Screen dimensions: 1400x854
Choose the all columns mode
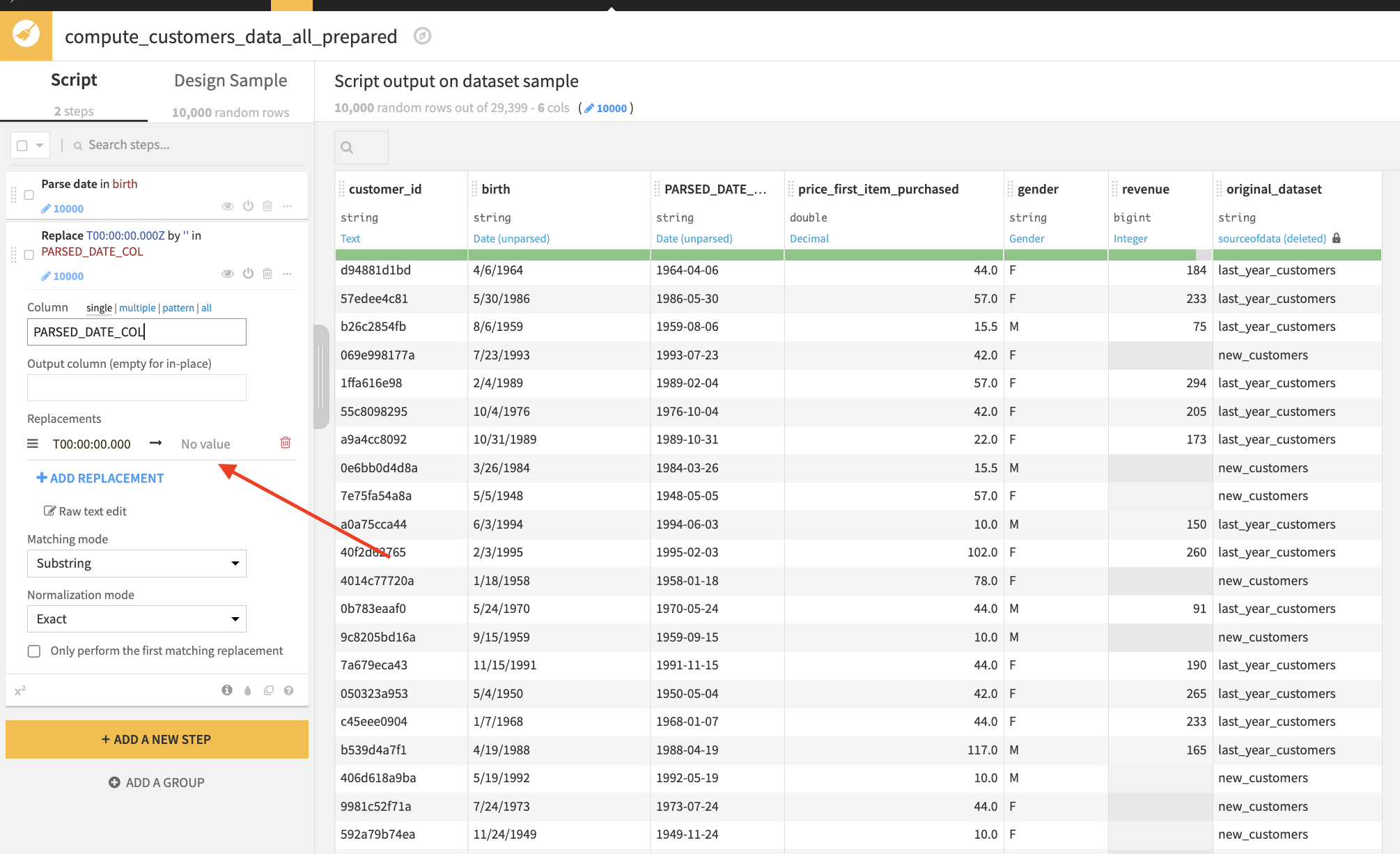pos(207,308)
